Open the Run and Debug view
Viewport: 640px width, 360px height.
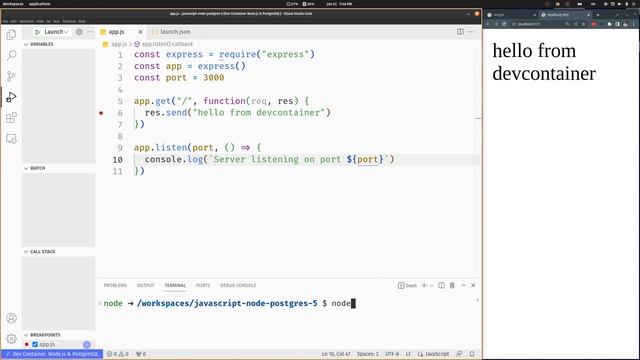point(11,97)
